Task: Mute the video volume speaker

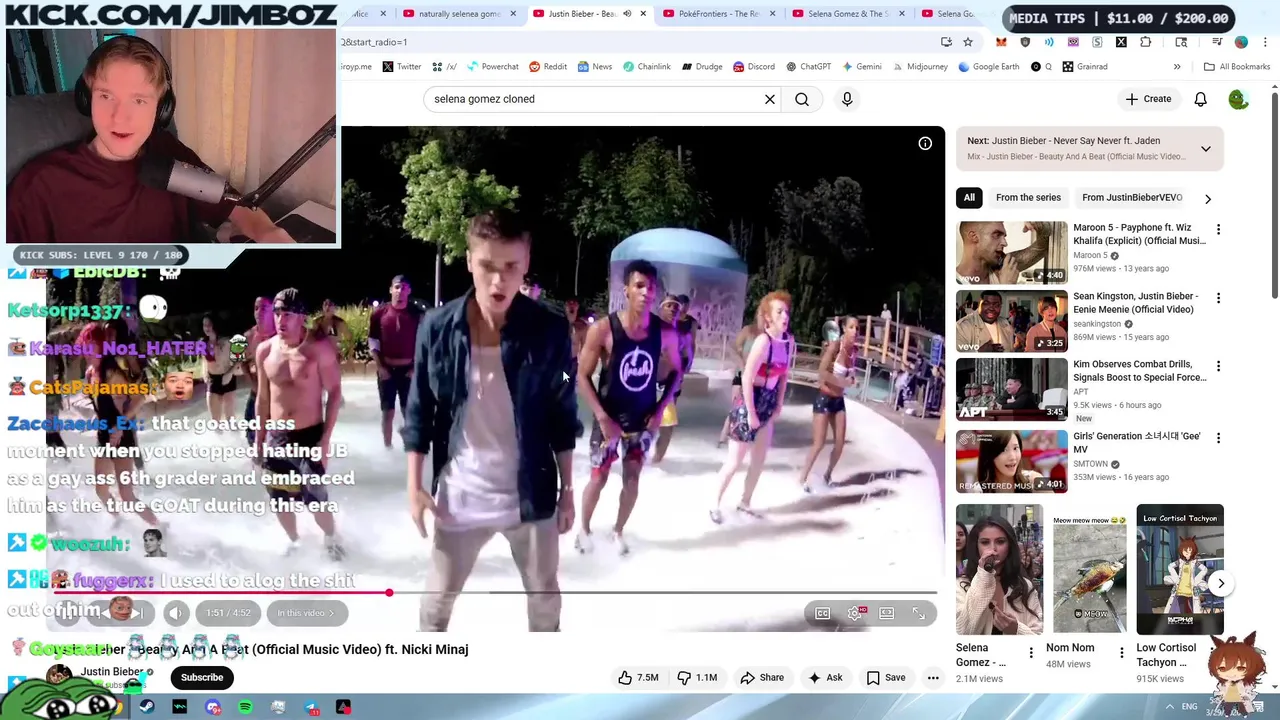Action: [x=175, y=613]
